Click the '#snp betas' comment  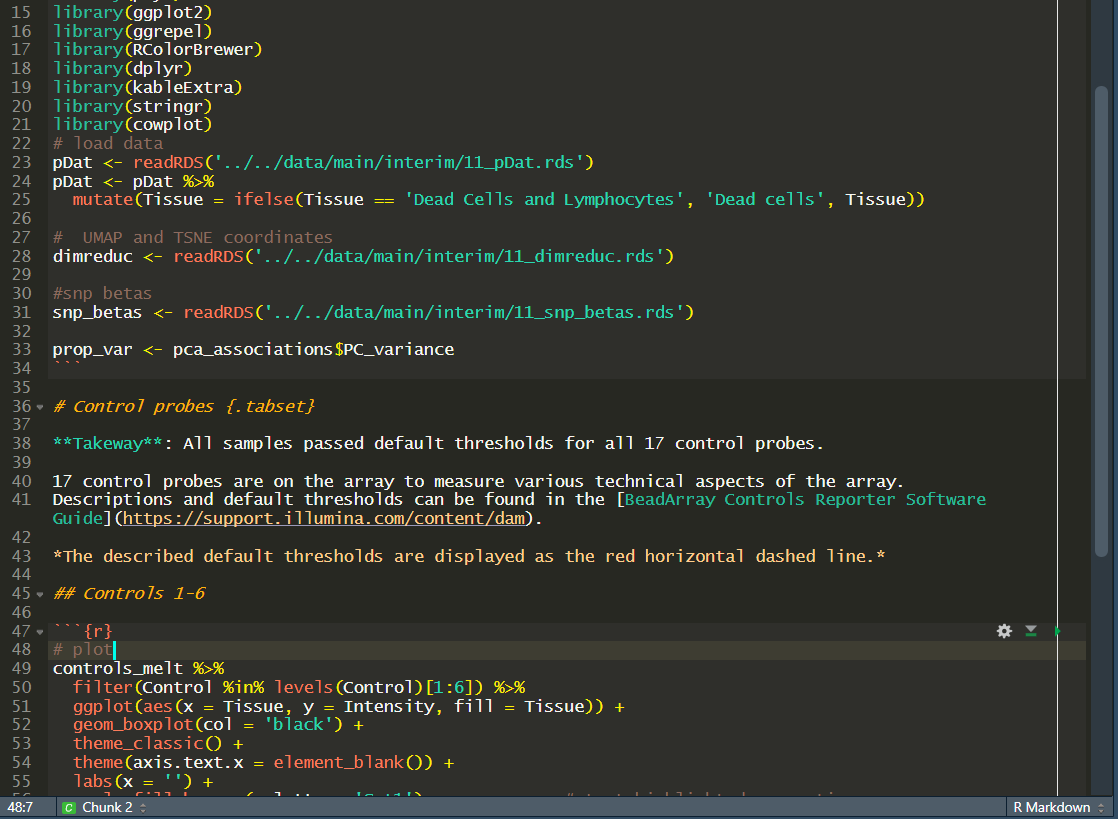[102, 294]
